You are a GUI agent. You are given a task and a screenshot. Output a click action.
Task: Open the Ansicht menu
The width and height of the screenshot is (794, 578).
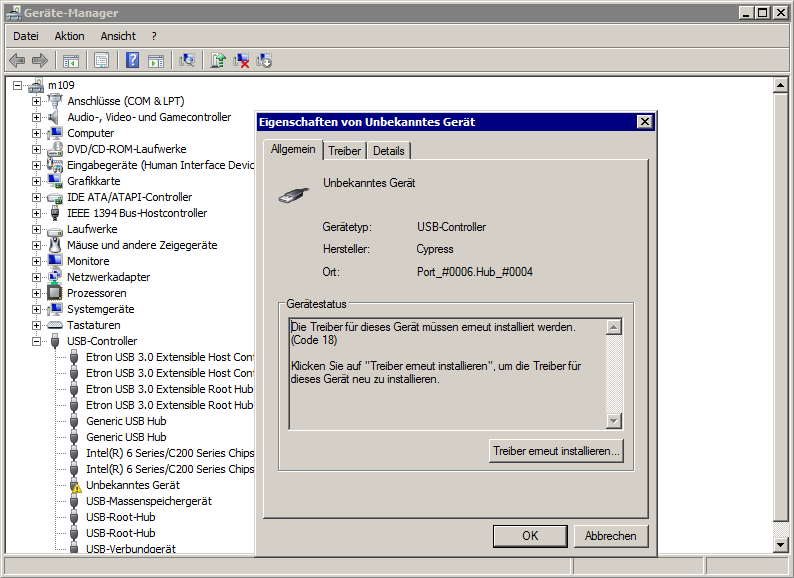[x=118, y=36]
